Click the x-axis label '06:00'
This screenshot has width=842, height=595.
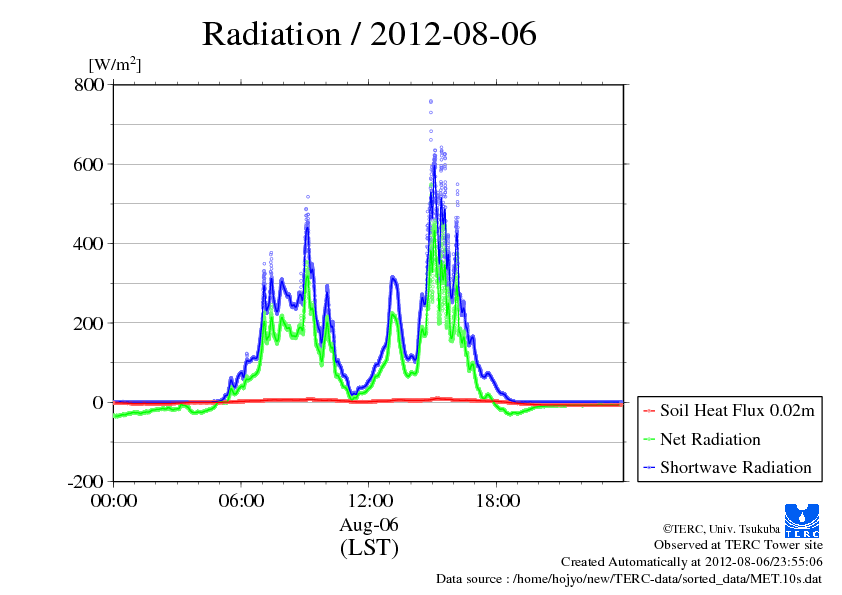241,501
